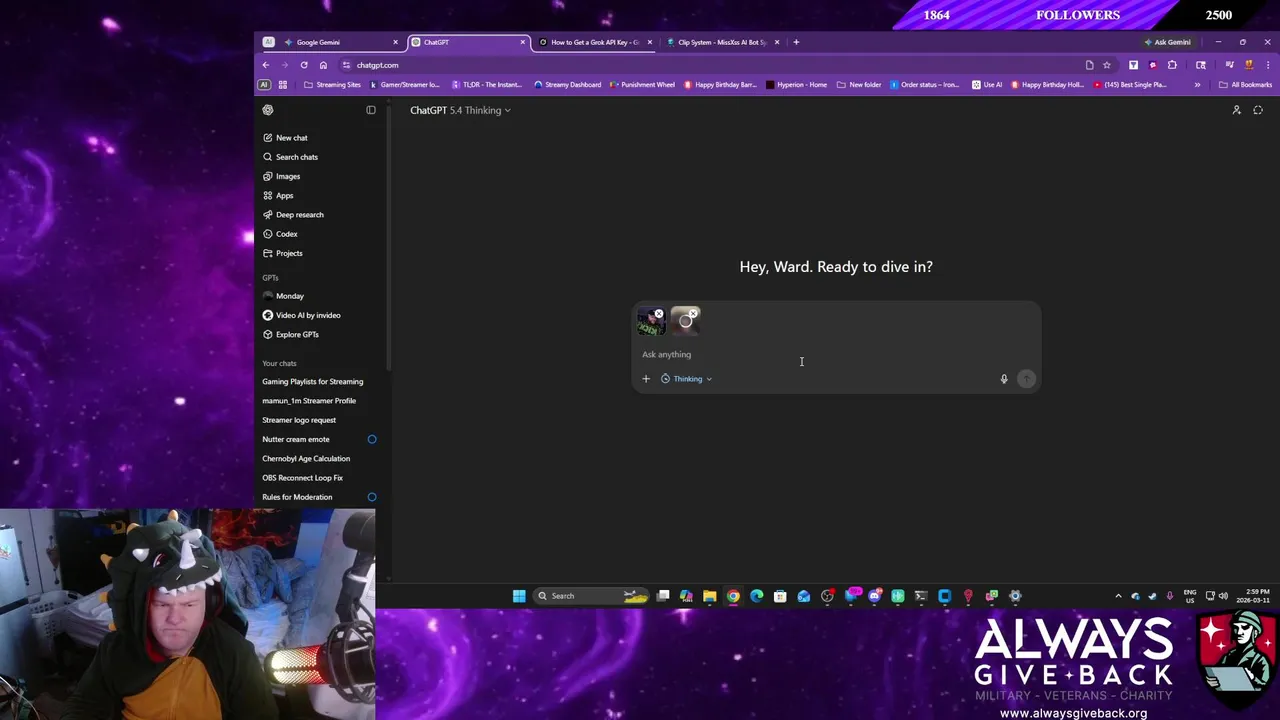Open the Gaming Playlists for Streaming chat
This screenshot has height=720, width=1280.
pos(313,382)
